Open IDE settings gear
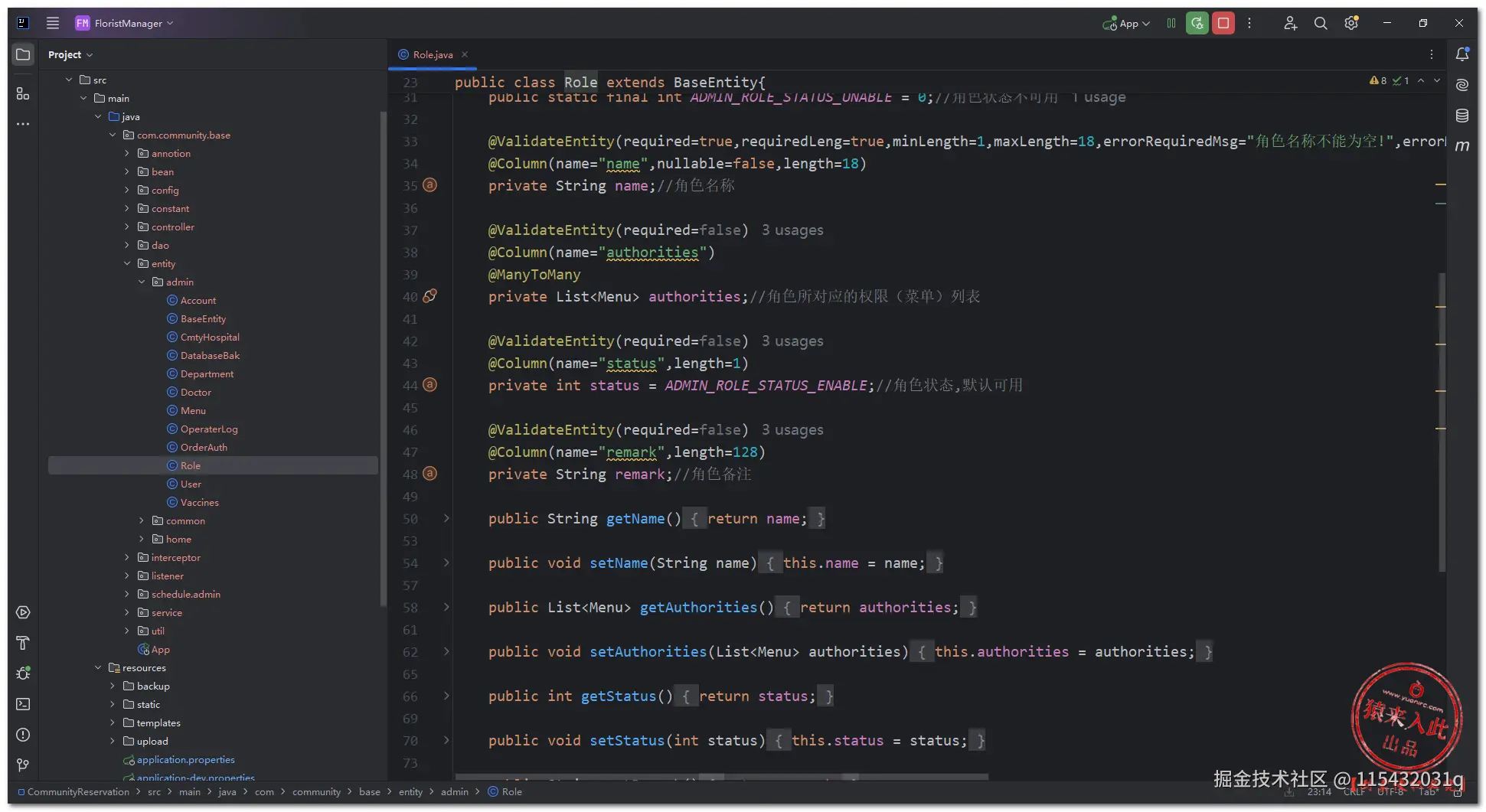1486x812 pixels. point(1351,23)
